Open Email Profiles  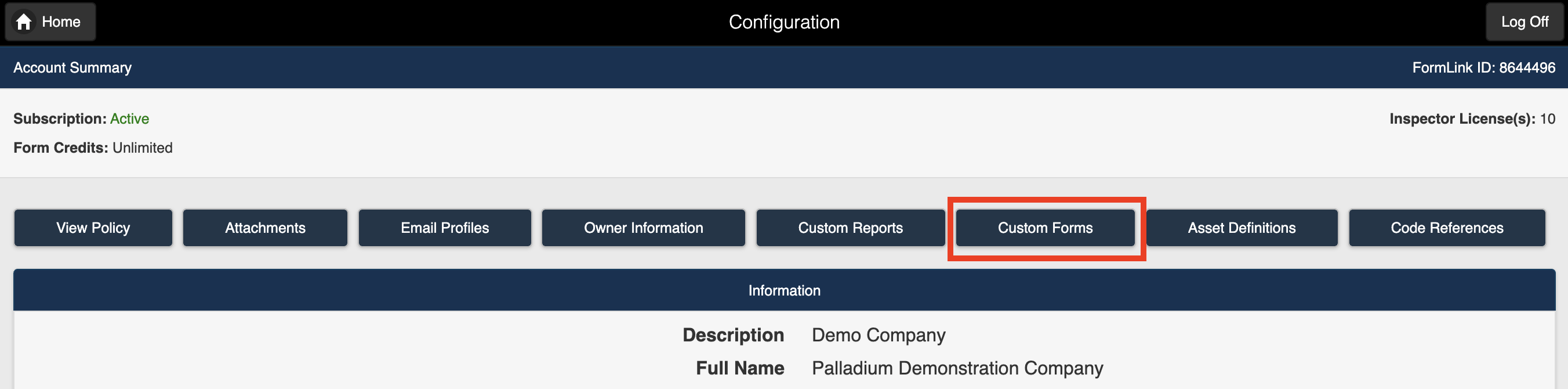click(x=444, y=228)
